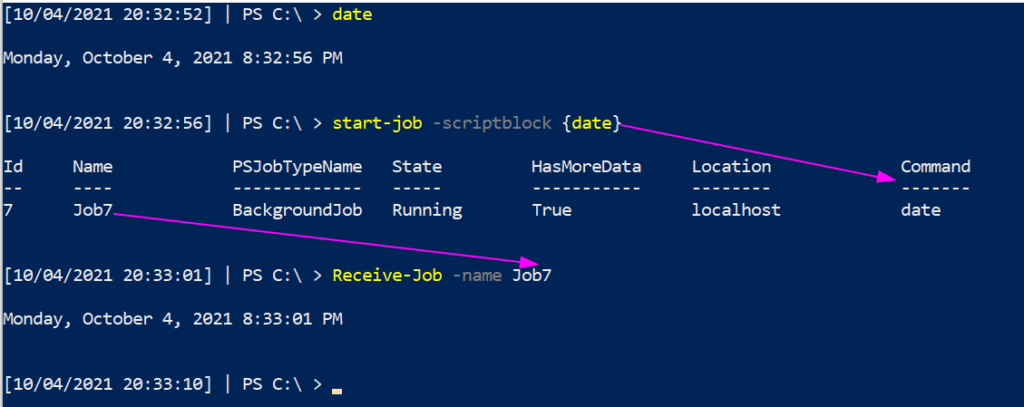Click the blinking cursor at the last prompt
Screen dimensions: 1024x407
[x=337, y=390]
